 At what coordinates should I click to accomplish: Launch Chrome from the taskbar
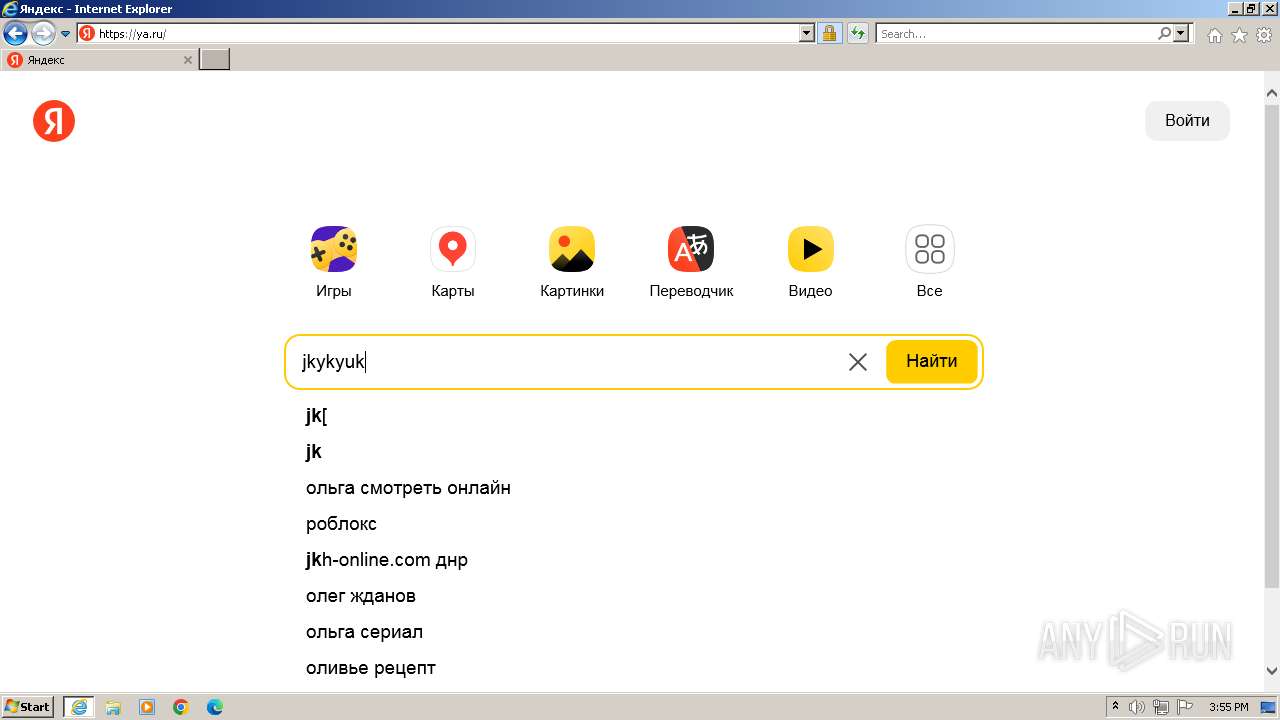181,707
